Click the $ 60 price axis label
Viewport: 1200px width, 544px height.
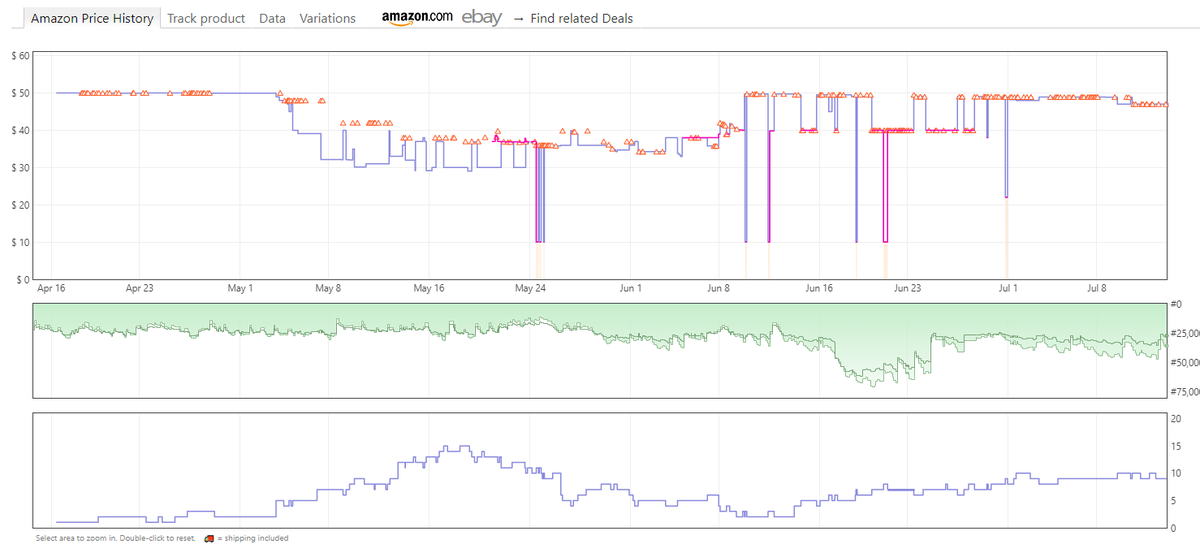point(20,55)
